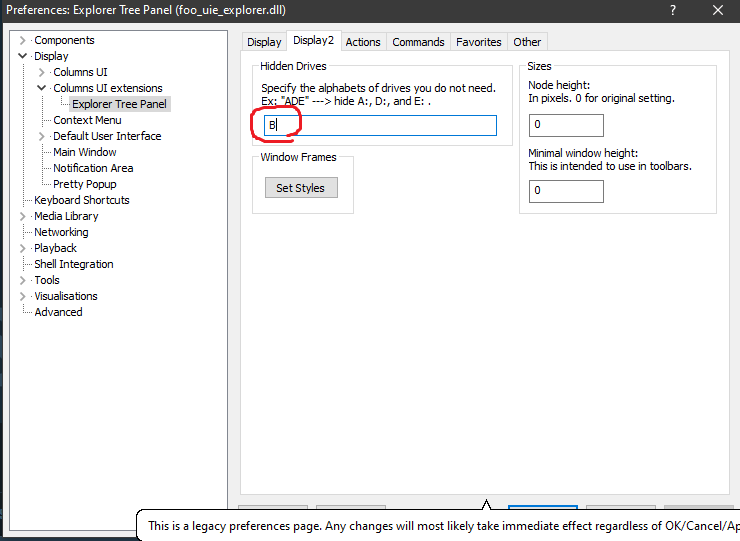Click the Set Styles button
This screenshot has width=740, height=541.
(301, 188)
